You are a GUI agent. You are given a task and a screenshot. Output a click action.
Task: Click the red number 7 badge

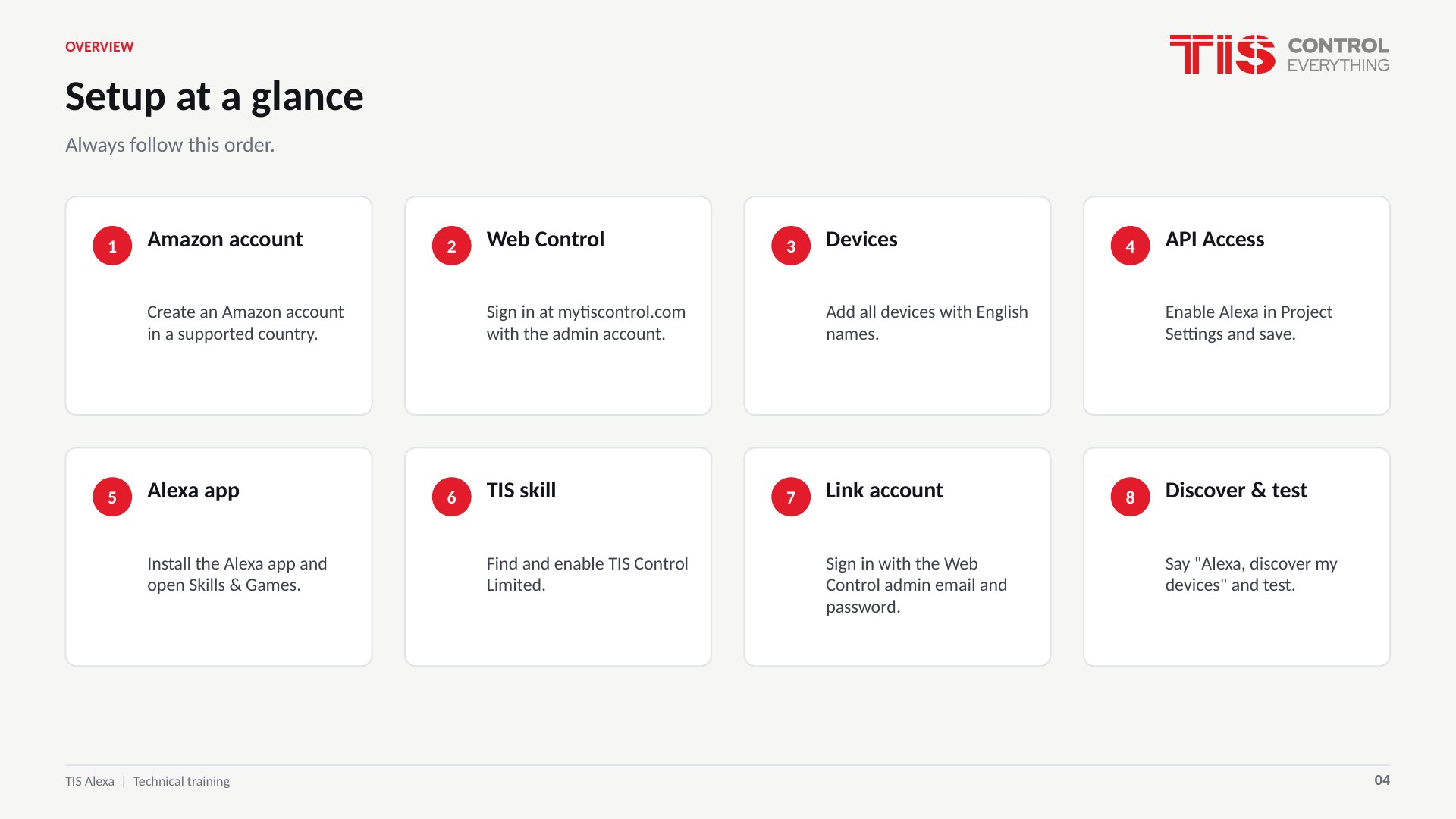coord(791,497)
